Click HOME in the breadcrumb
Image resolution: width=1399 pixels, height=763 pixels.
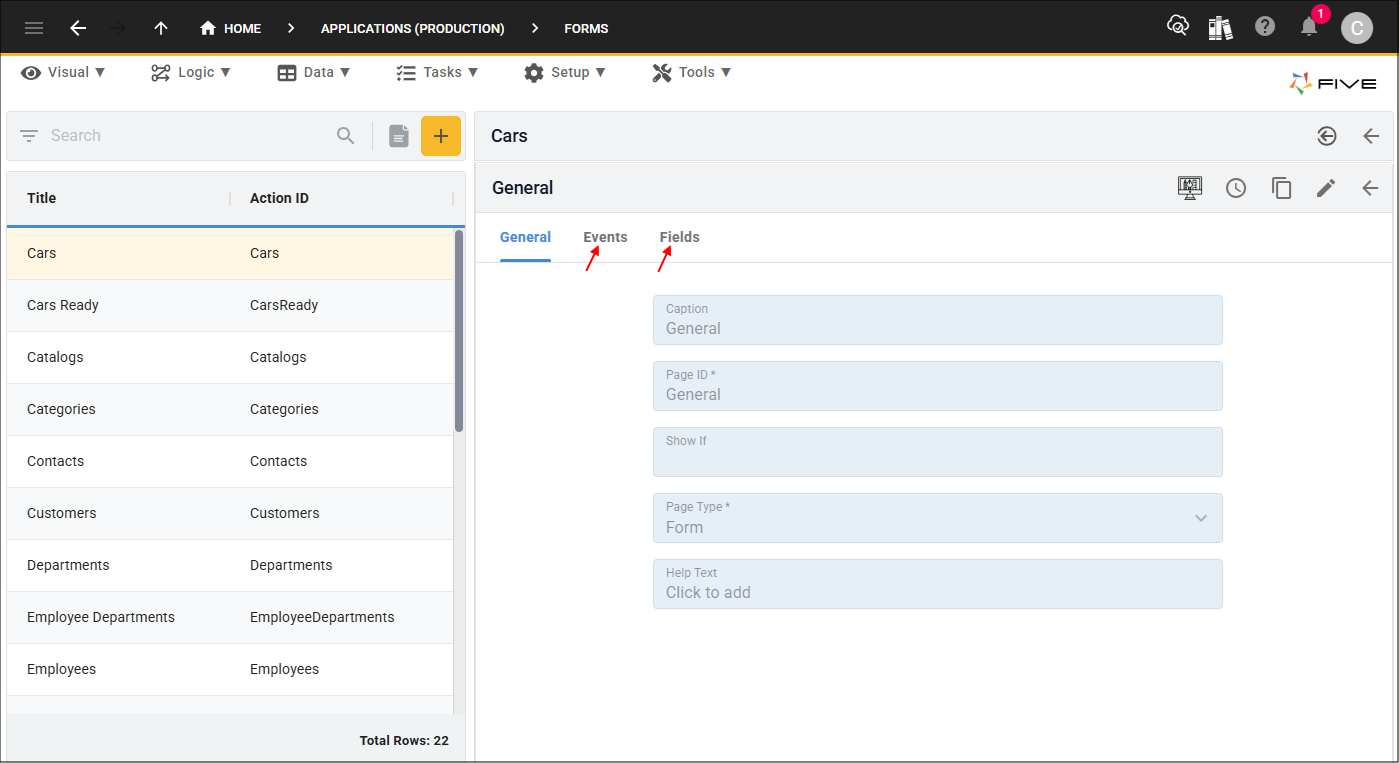click(x=242, y=29)
